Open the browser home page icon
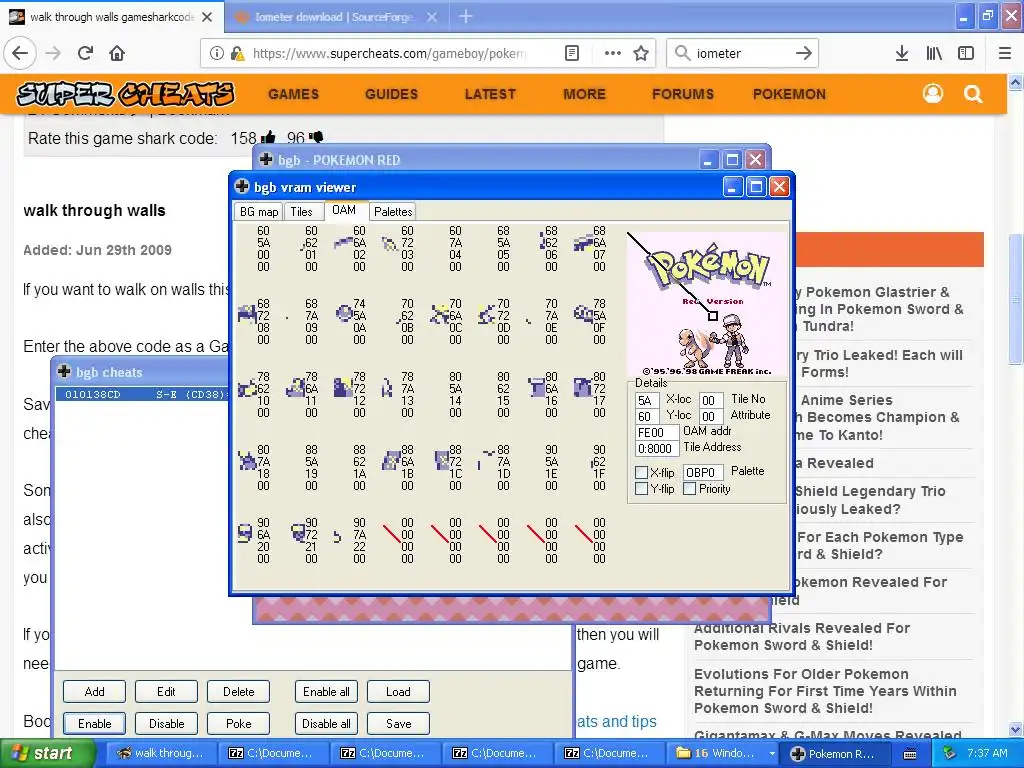This screenshot has width=1024, height=768. 117,53
